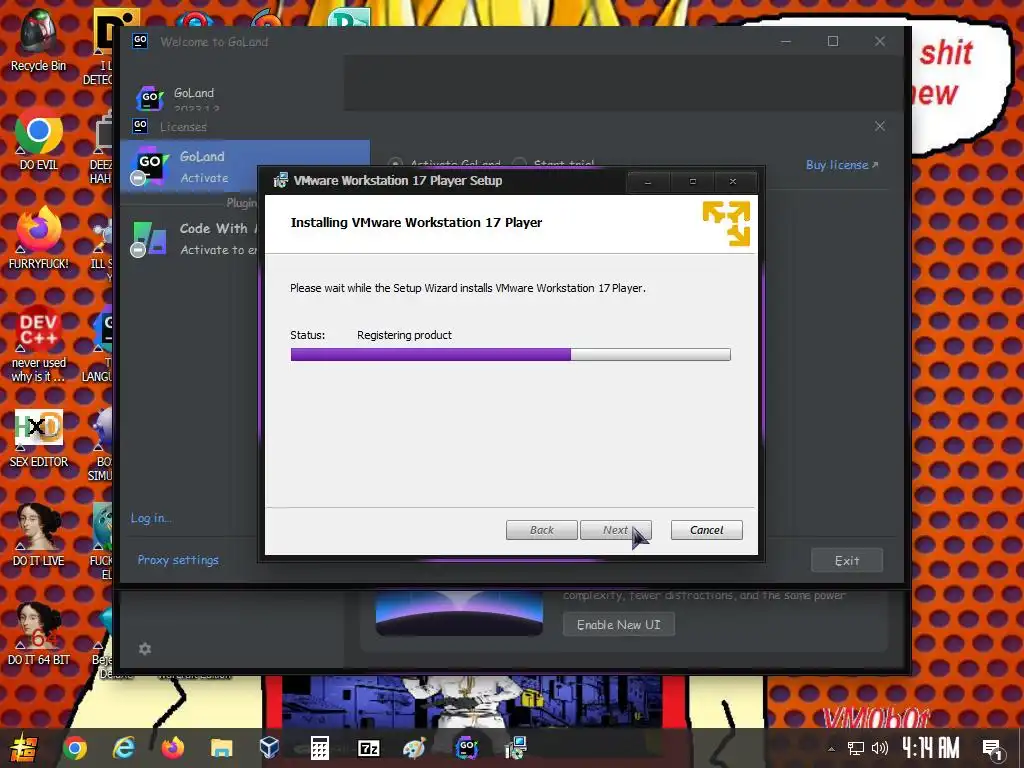Click the disabled Next button in VMware Setup

coord(615,530)
